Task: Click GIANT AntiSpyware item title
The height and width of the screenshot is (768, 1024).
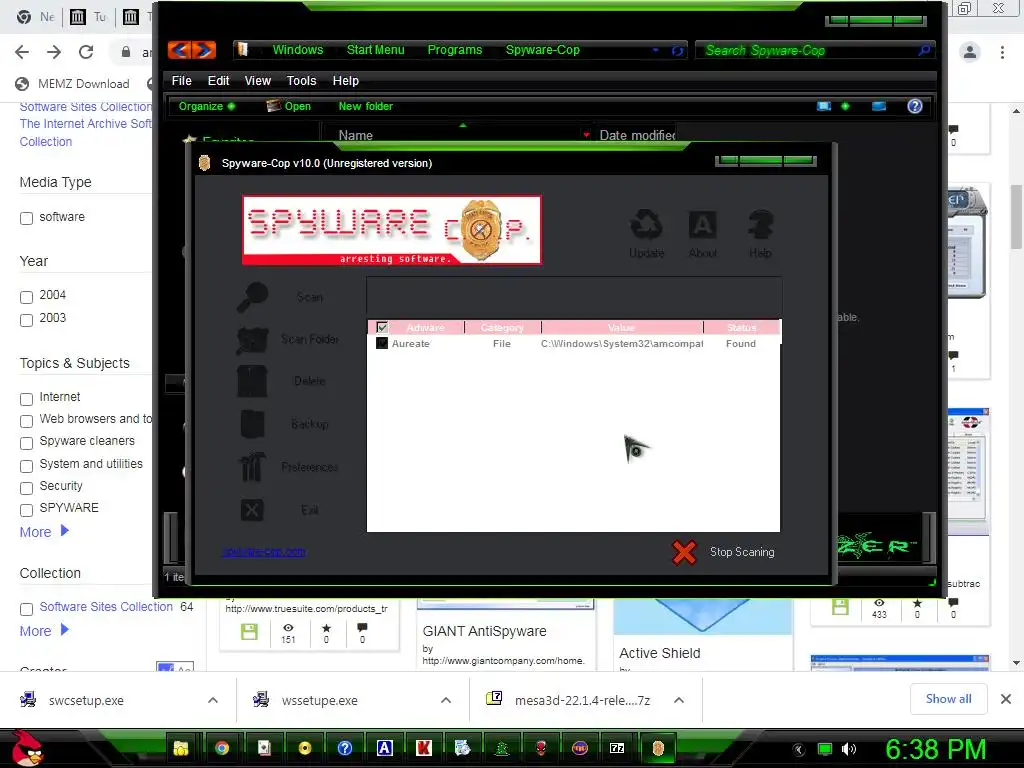Action: 485,631
